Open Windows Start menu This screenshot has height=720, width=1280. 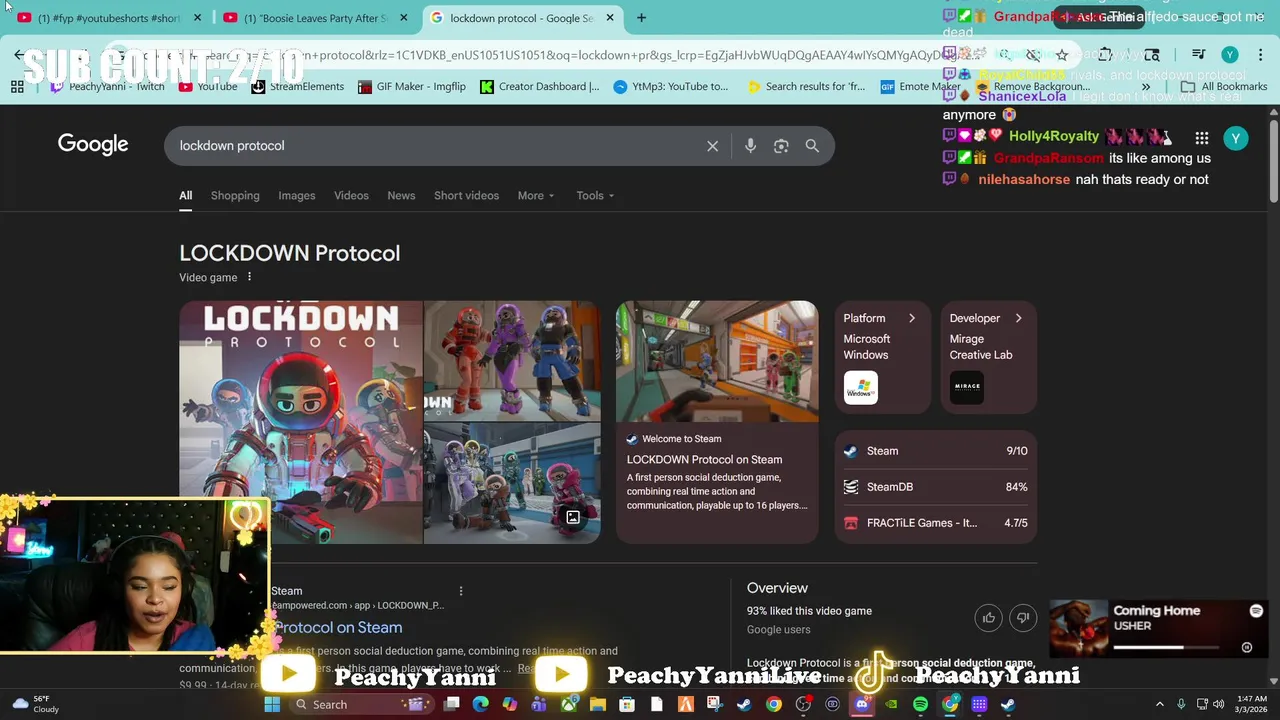click(x=271, y=704)
